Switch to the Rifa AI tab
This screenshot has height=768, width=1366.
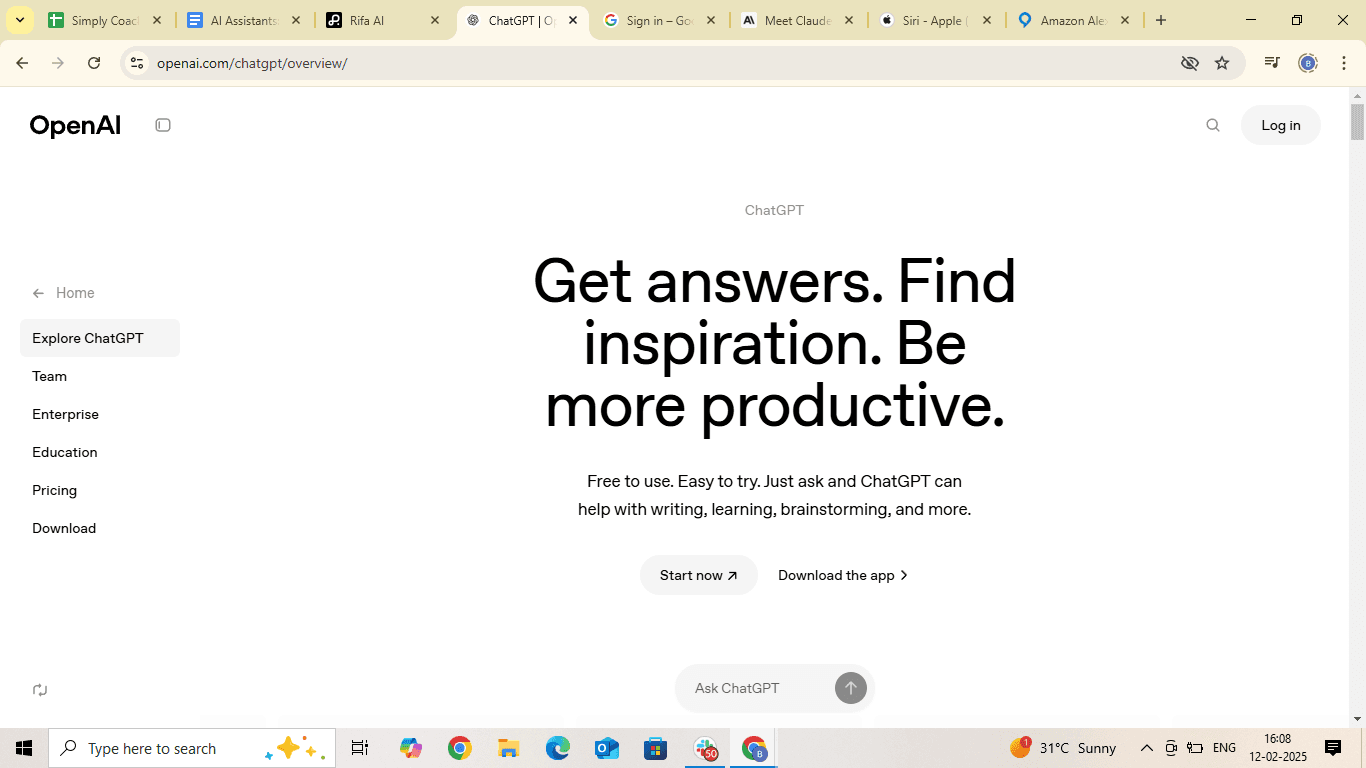point(383,20)
